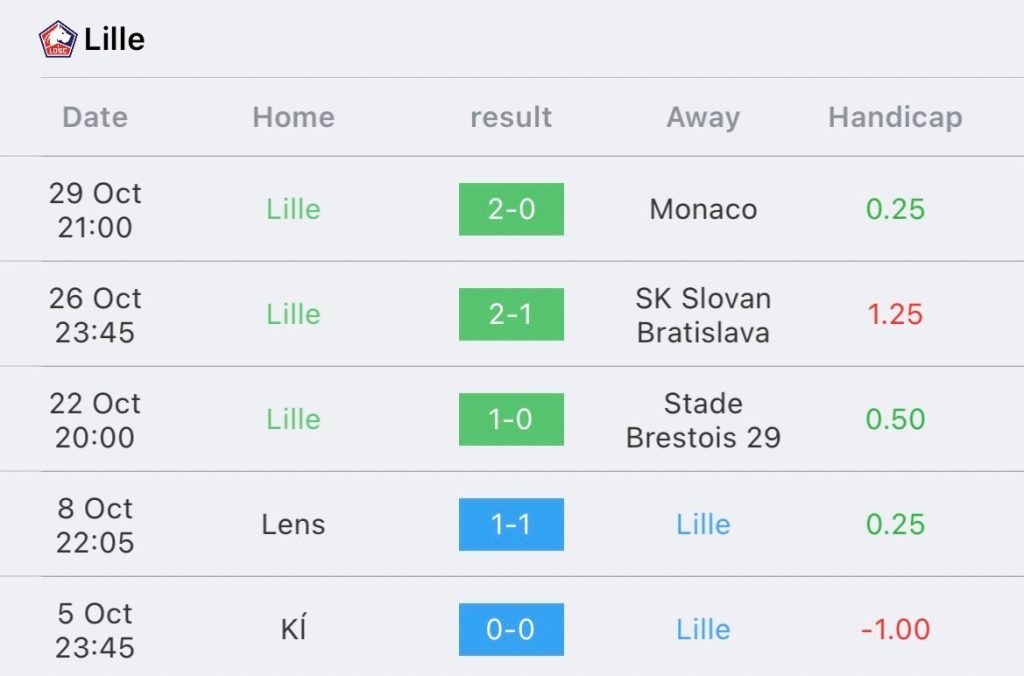Click the result column header
The image size is (1024, 676).
tap(511, 118)
